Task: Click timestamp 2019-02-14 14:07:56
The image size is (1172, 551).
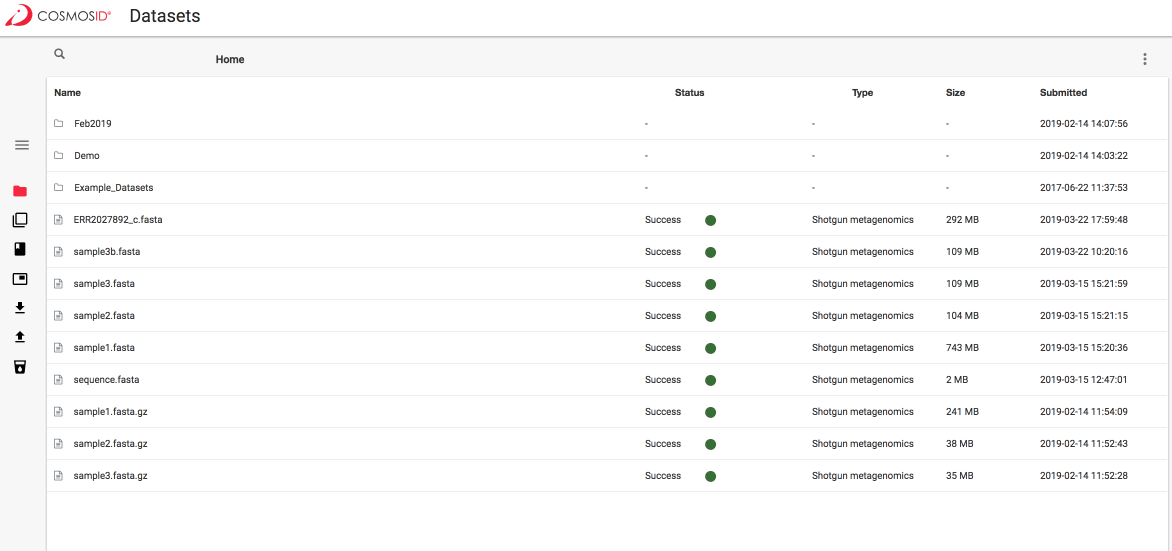Action: pyautogui.click(x=1084, y=123)
